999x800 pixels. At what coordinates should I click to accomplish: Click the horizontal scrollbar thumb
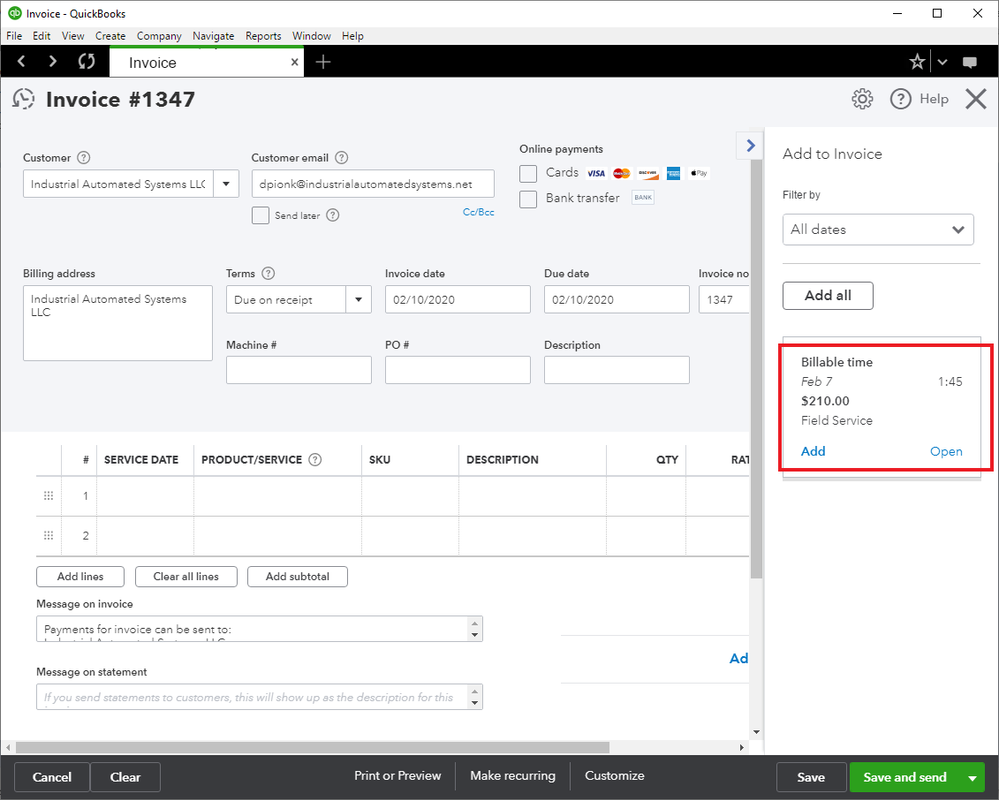point(312,747)
